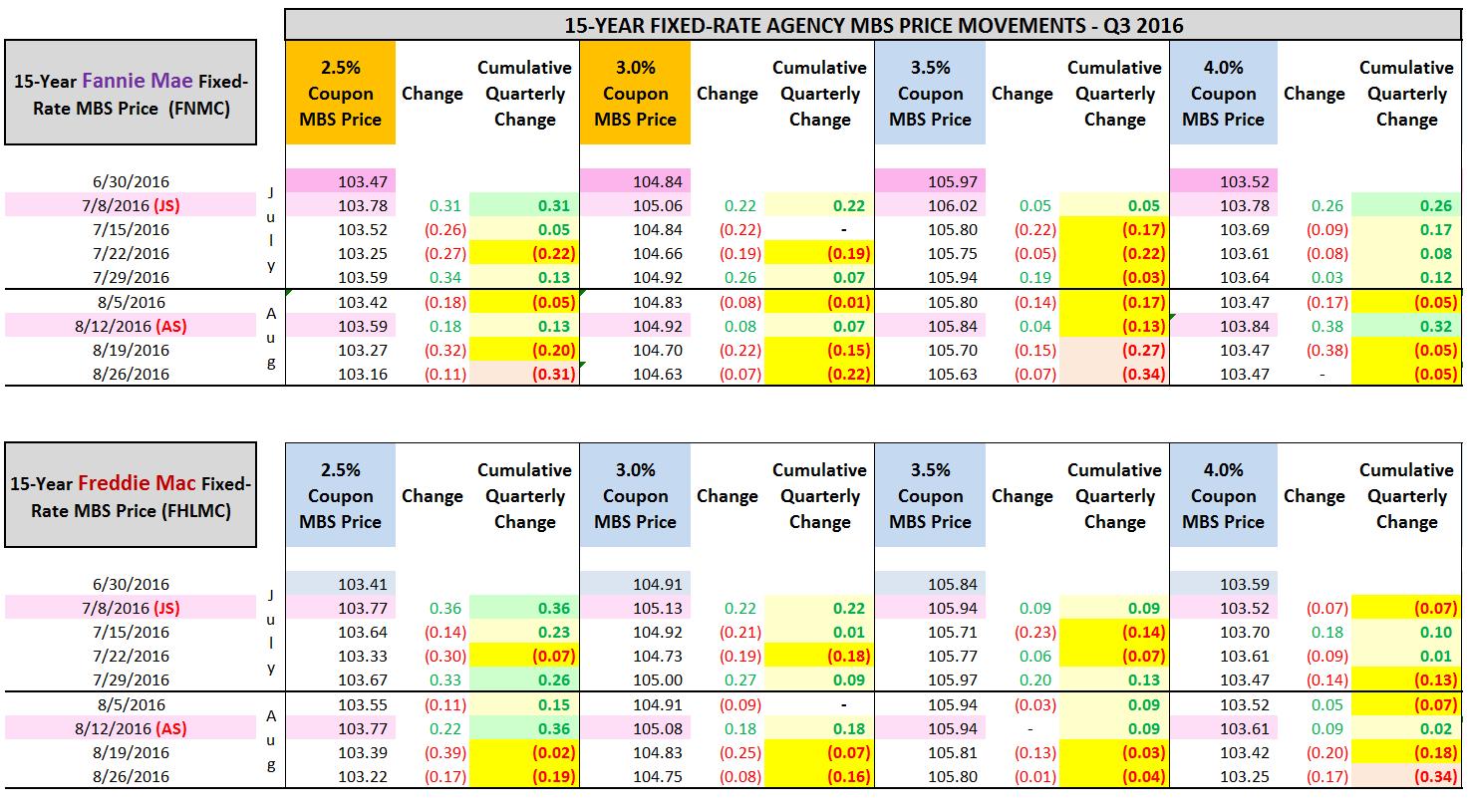Select Fannie Mae orange '3.0% Coupon MBS Price' header
1468x812 pixels.
635,93
